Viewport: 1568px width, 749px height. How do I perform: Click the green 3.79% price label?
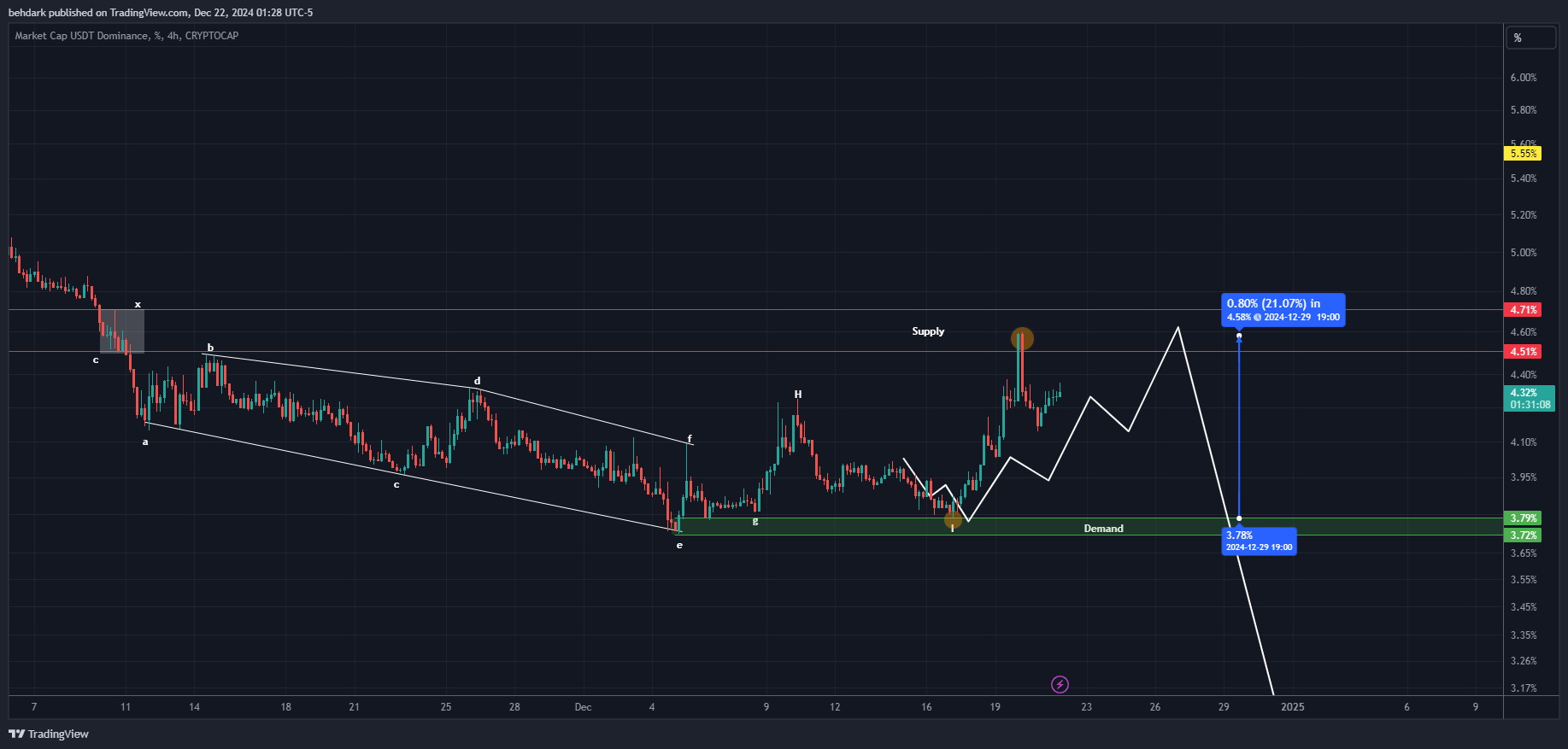pyautogui.click(x=1523, y=518)
